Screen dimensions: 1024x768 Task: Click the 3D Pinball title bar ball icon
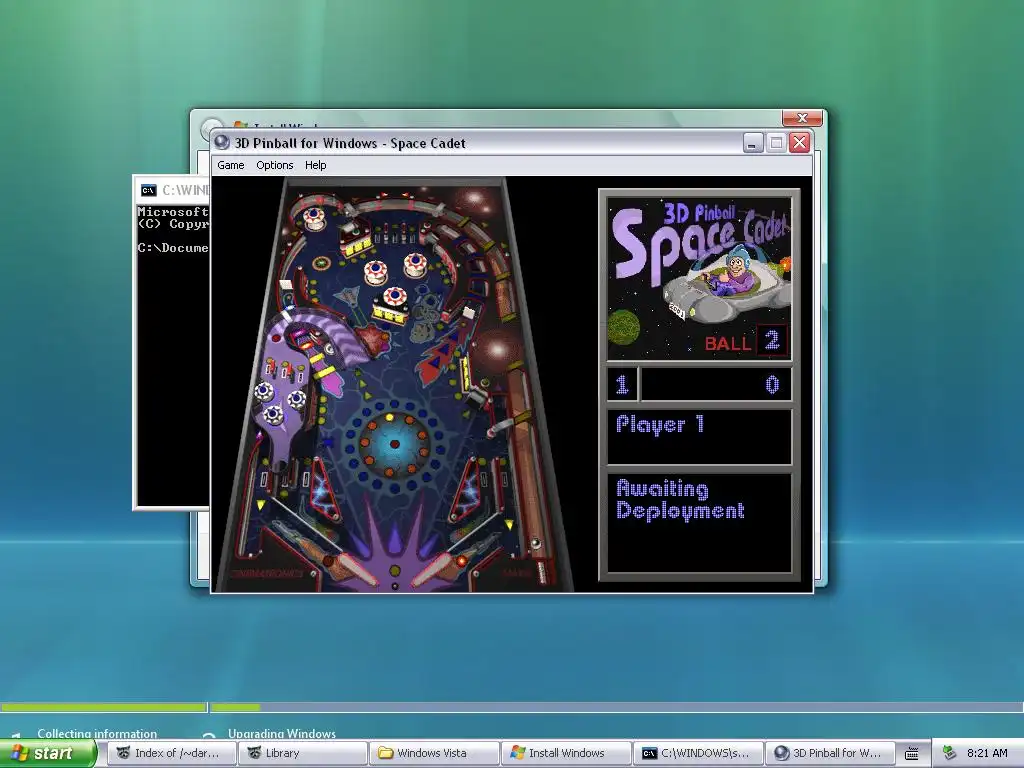(222, 142)
